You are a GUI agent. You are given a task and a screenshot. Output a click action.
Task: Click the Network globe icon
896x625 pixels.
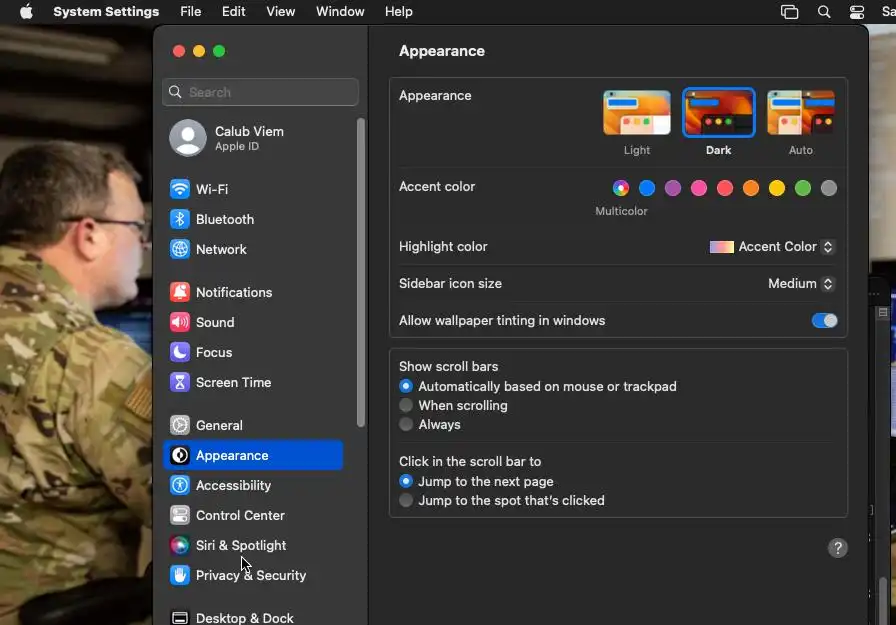tap(179, 249)
